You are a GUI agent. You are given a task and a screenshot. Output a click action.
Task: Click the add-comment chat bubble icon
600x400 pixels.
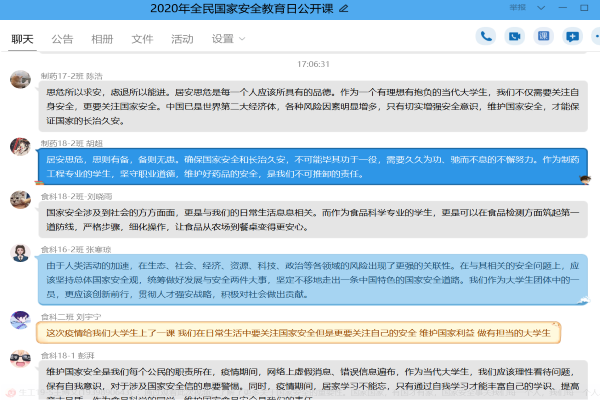point(572,36)
